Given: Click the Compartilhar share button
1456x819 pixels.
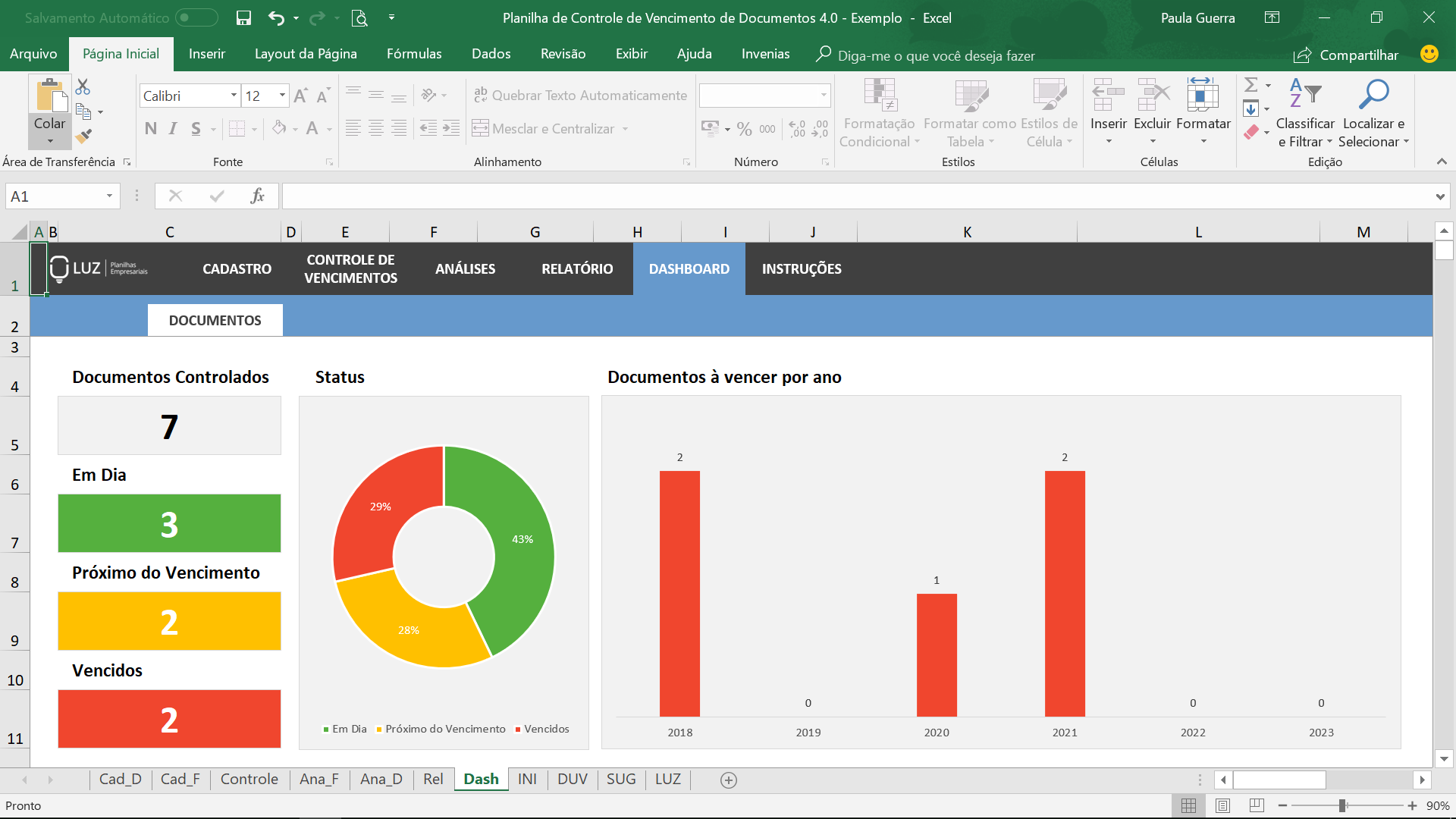Looking at the screenshot, I should (1346, 55).
